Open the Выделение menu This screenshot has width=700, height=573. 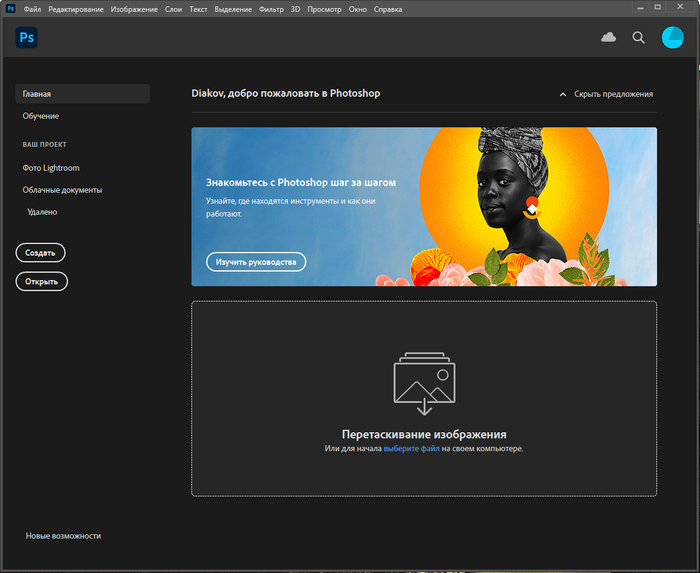click(x=233, y=9)
